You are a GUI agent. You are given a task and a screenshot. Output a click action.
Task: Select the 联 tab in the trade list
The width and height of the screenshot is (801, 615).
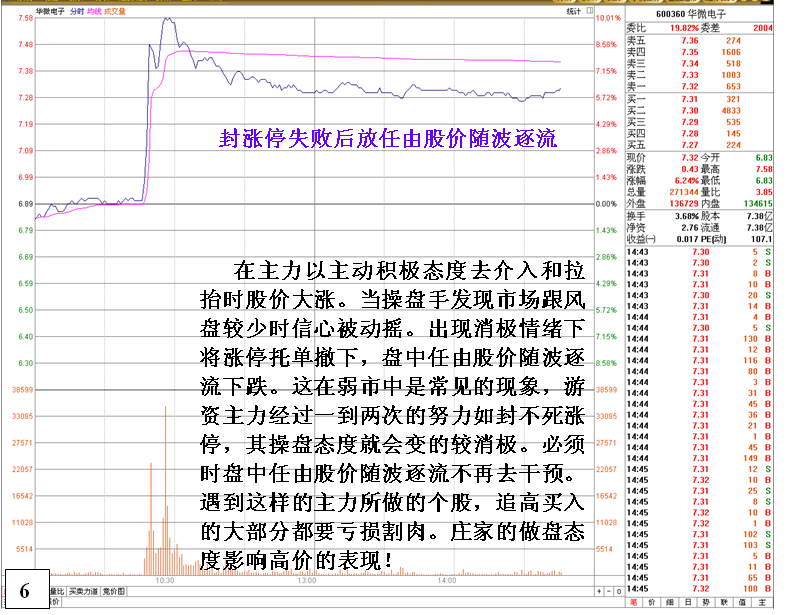click(724, 602)
